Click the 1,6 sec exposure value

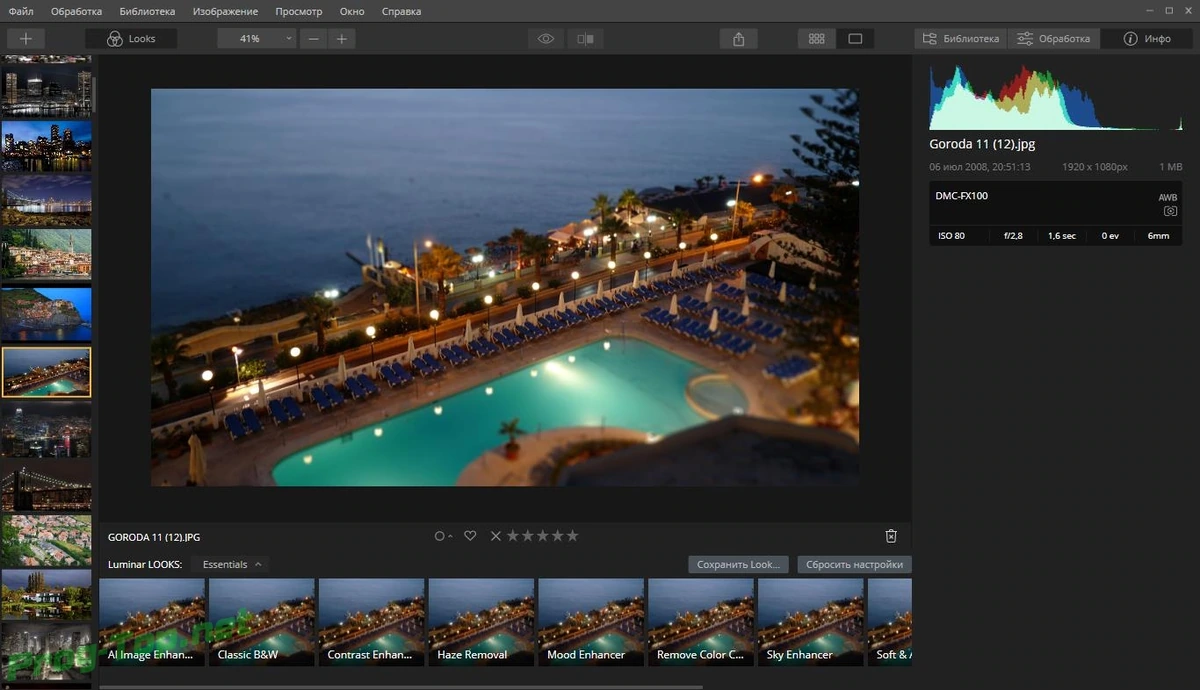point(1061,236)
